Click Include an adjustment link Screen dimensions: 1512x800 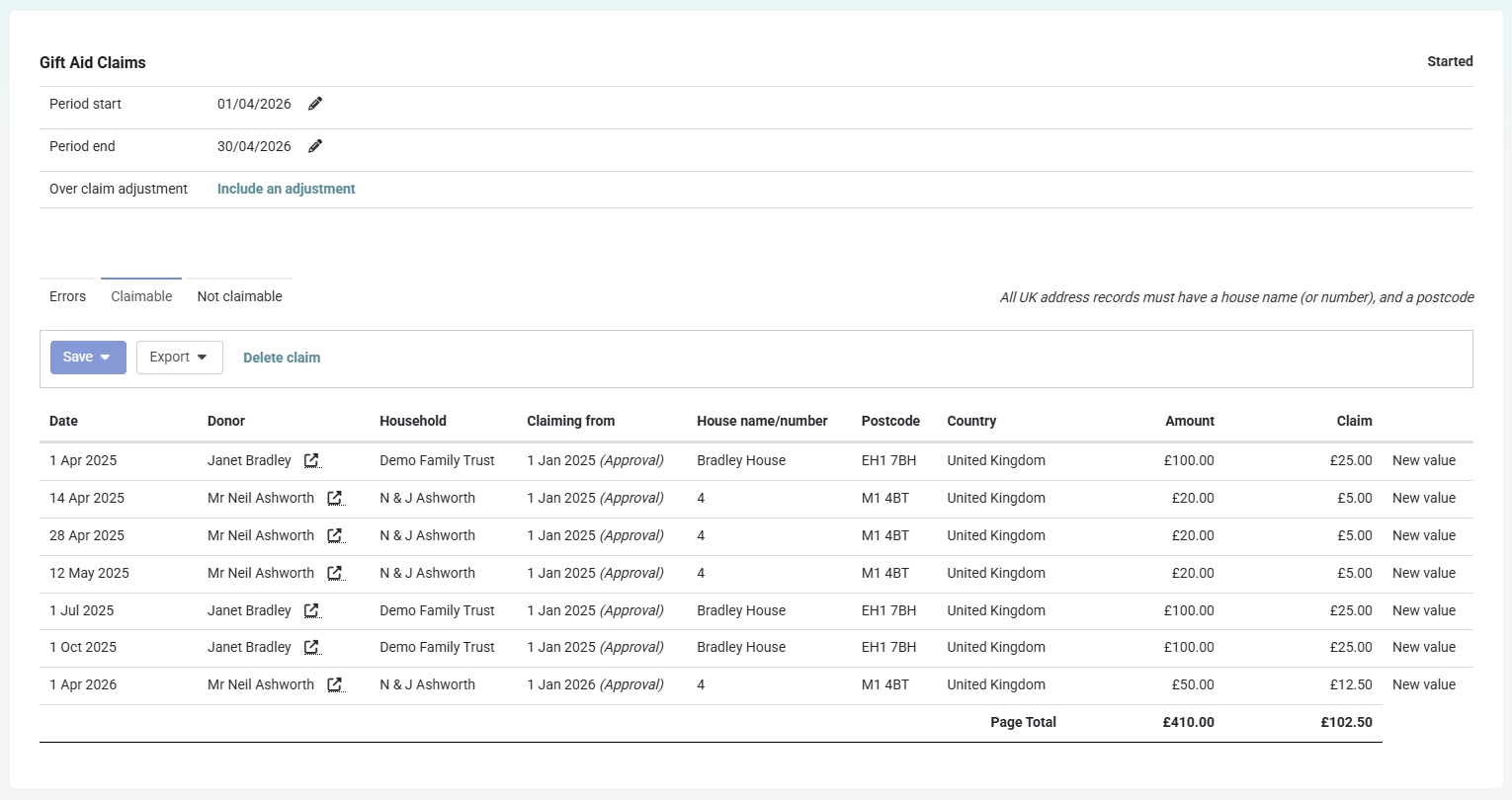287,189
